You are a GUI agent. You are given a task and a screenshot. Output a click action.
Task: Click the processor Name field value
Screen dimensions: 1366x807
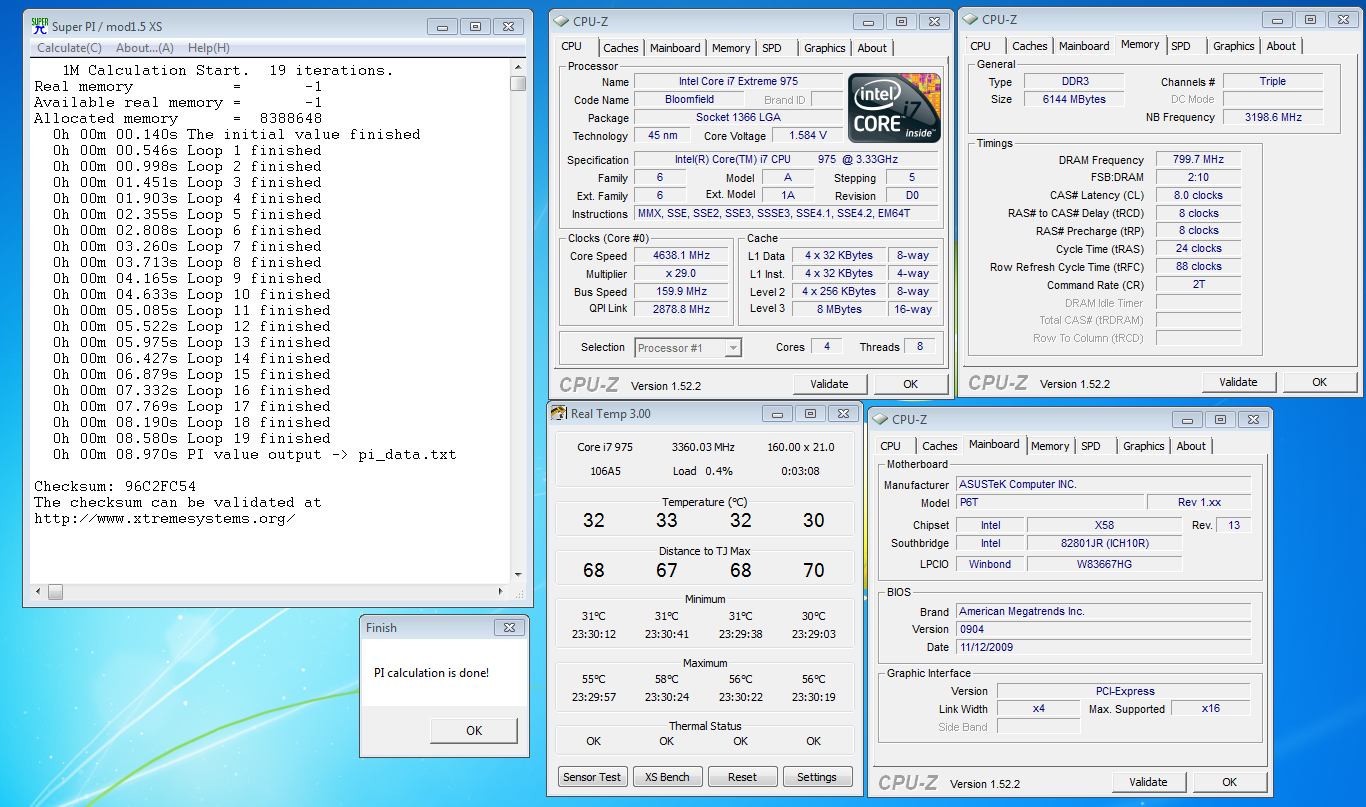point(739,82)
